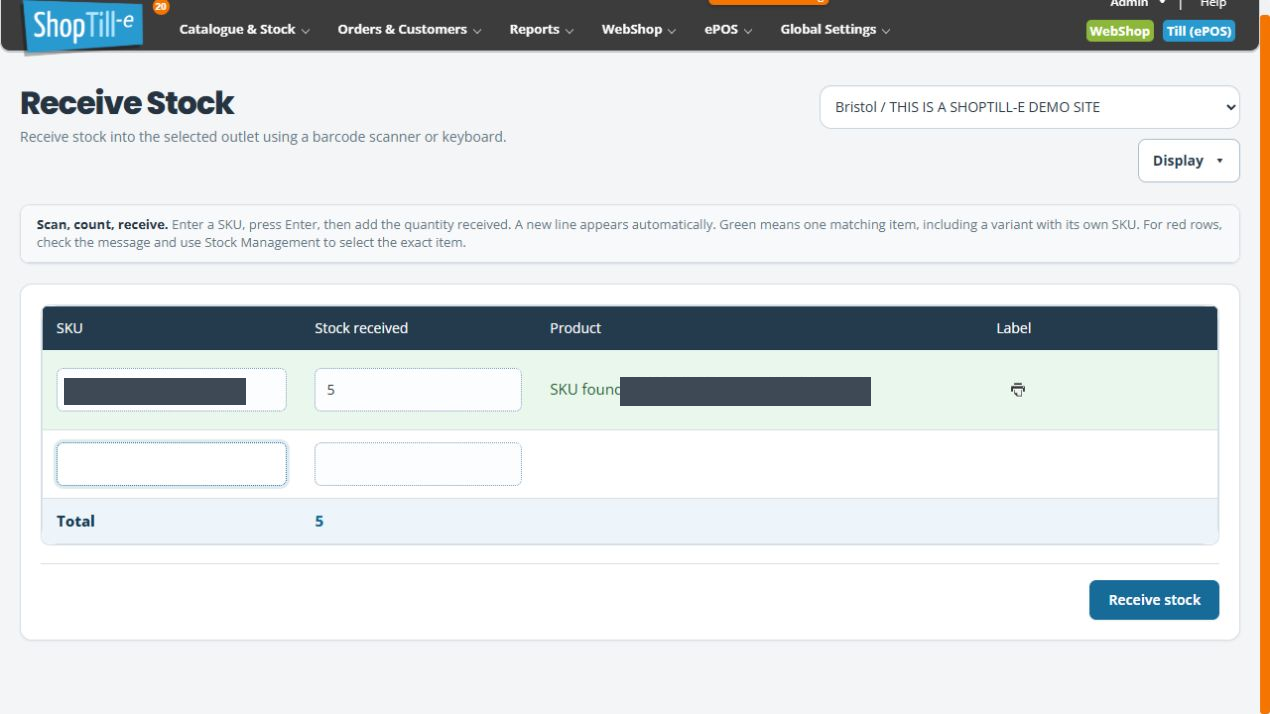Click the empty Stock received field

pos(418,464)
